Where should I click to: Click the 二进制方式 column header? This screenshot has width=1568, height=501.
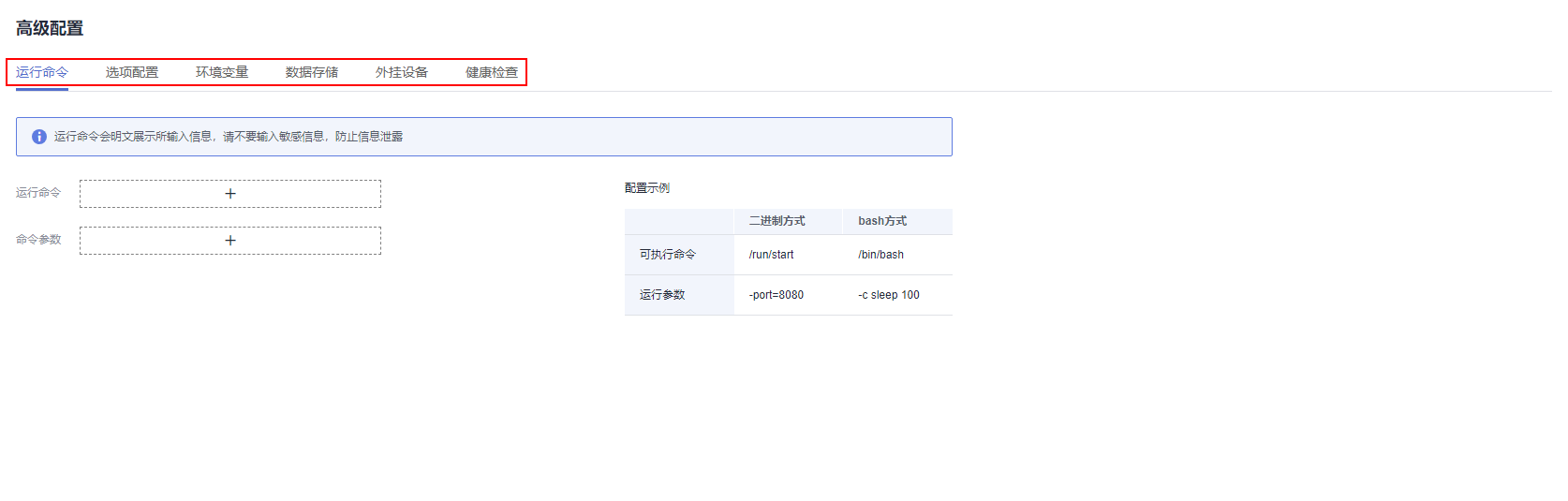click(x=777, y=221)
